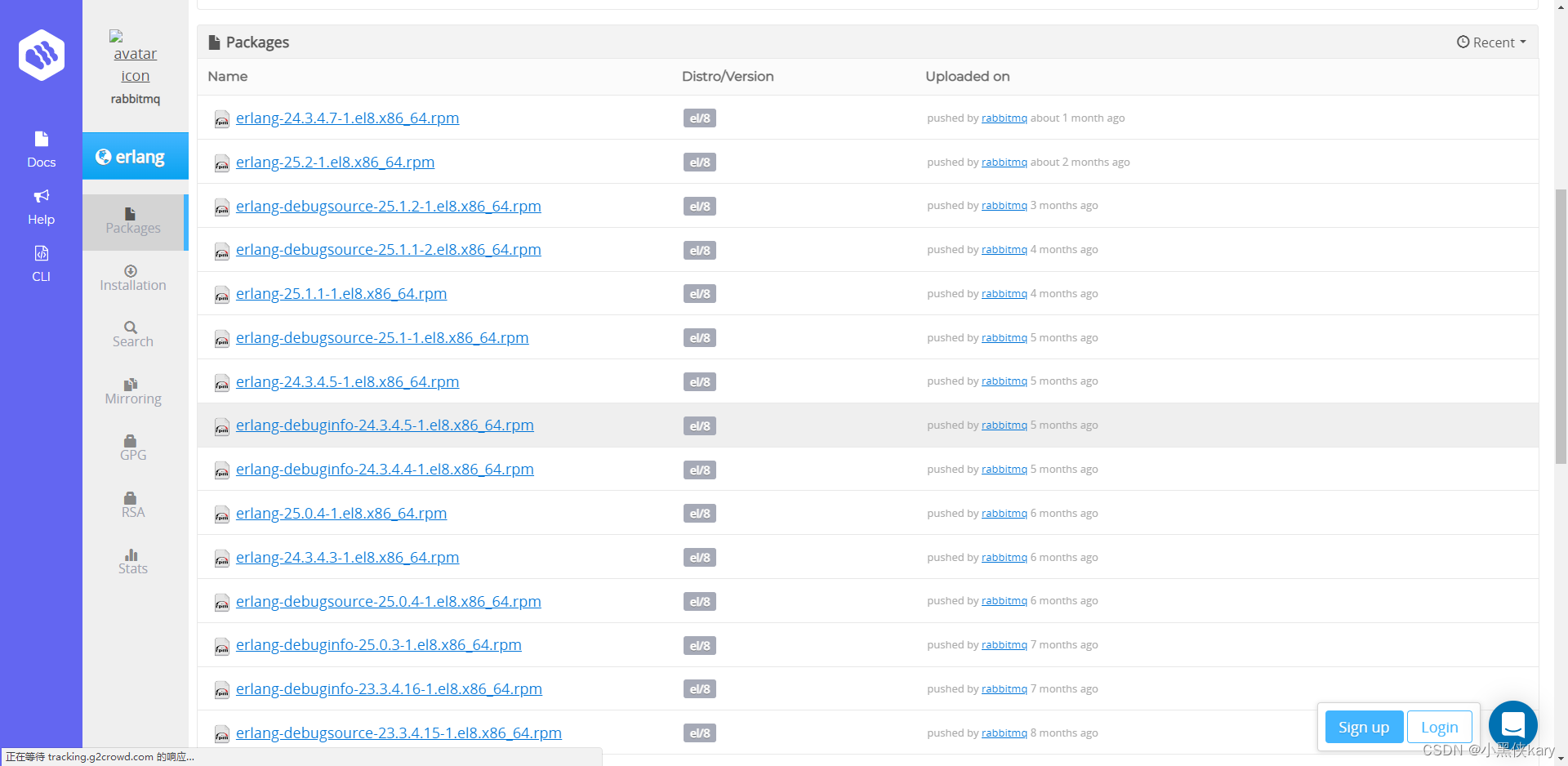The width and height of the screenshot is (1568, 766).
Task: Click rabbitmq uploader link on erlang-25.2-1 row
Action: pos(1004,163)
